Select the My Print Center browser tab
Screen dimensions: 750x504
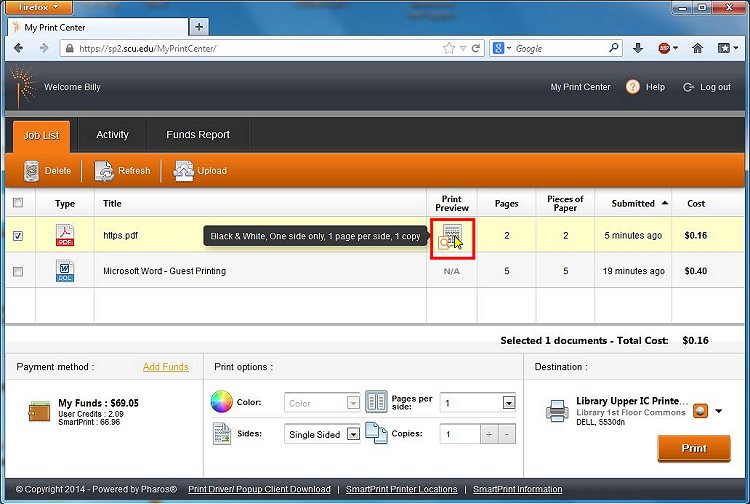98,27
